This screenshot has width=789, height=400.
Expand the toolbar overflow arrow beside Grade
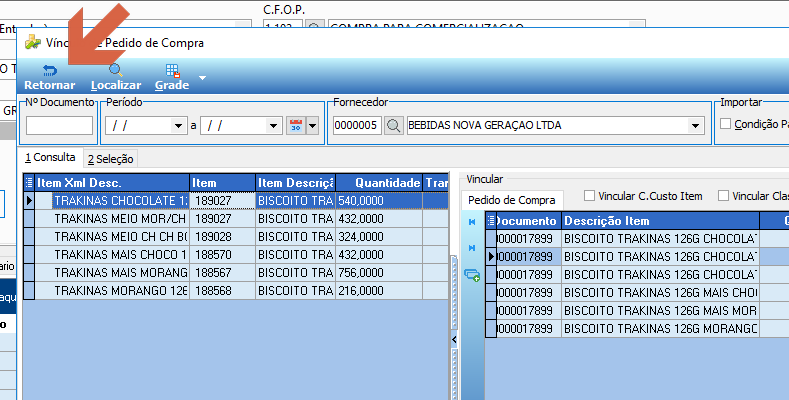click(202, 78)
